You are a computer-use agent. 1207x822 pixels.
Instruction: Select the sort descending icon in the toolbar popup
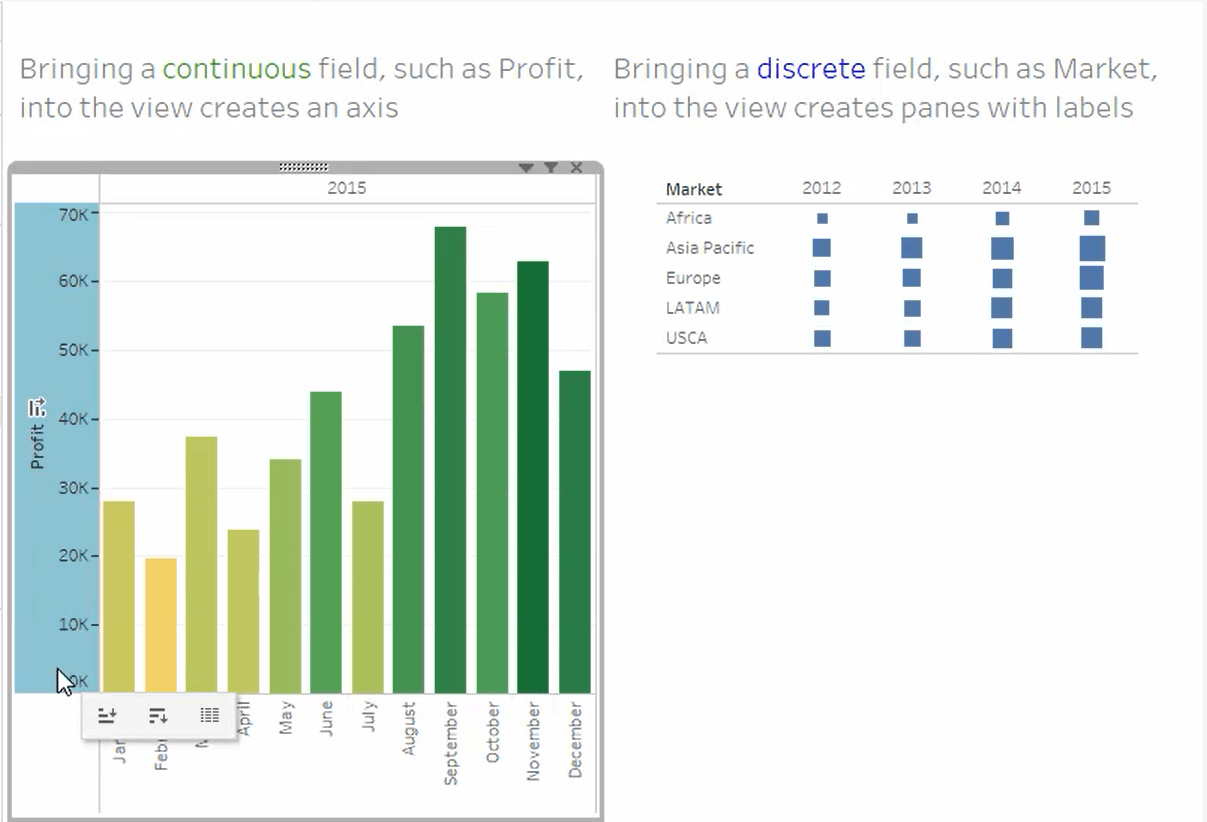pos(159,714)
